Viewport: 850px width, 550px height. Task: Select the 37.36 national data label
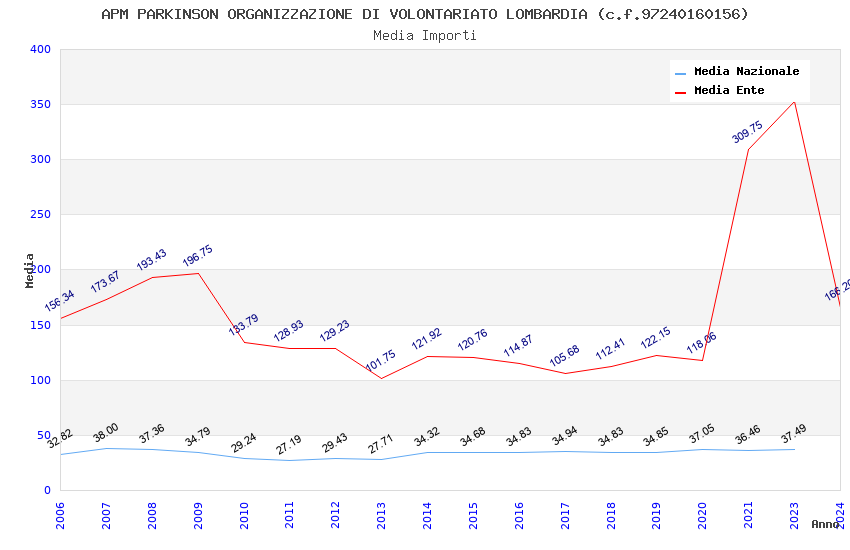coord(152,433)
